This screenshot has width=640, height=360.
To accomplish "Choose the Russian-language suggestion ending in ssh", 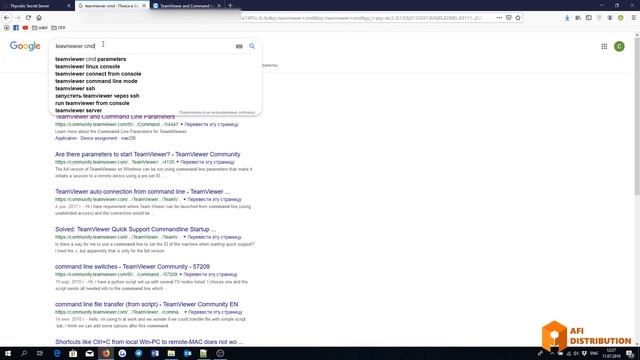I will pos(97,96).
